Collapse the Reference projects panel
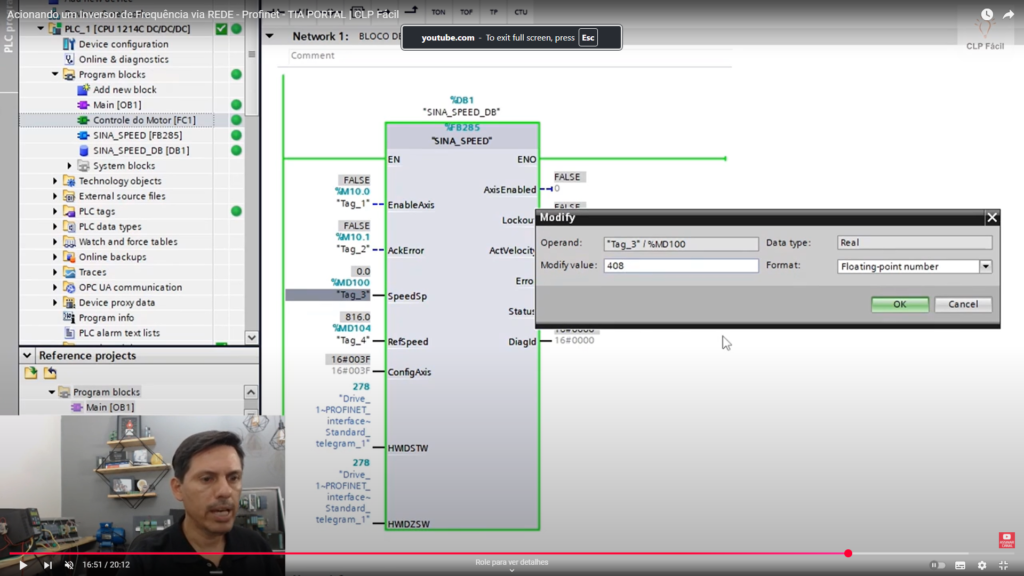This screenshot has width=1024, height=576. coord(27,356)
